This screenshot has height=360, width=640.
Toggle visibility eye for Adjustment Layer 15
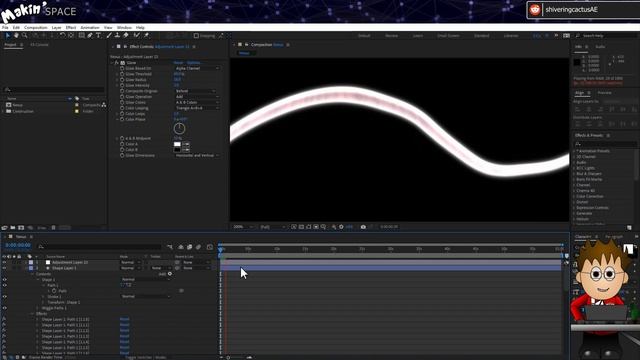(x=4, y=262)
